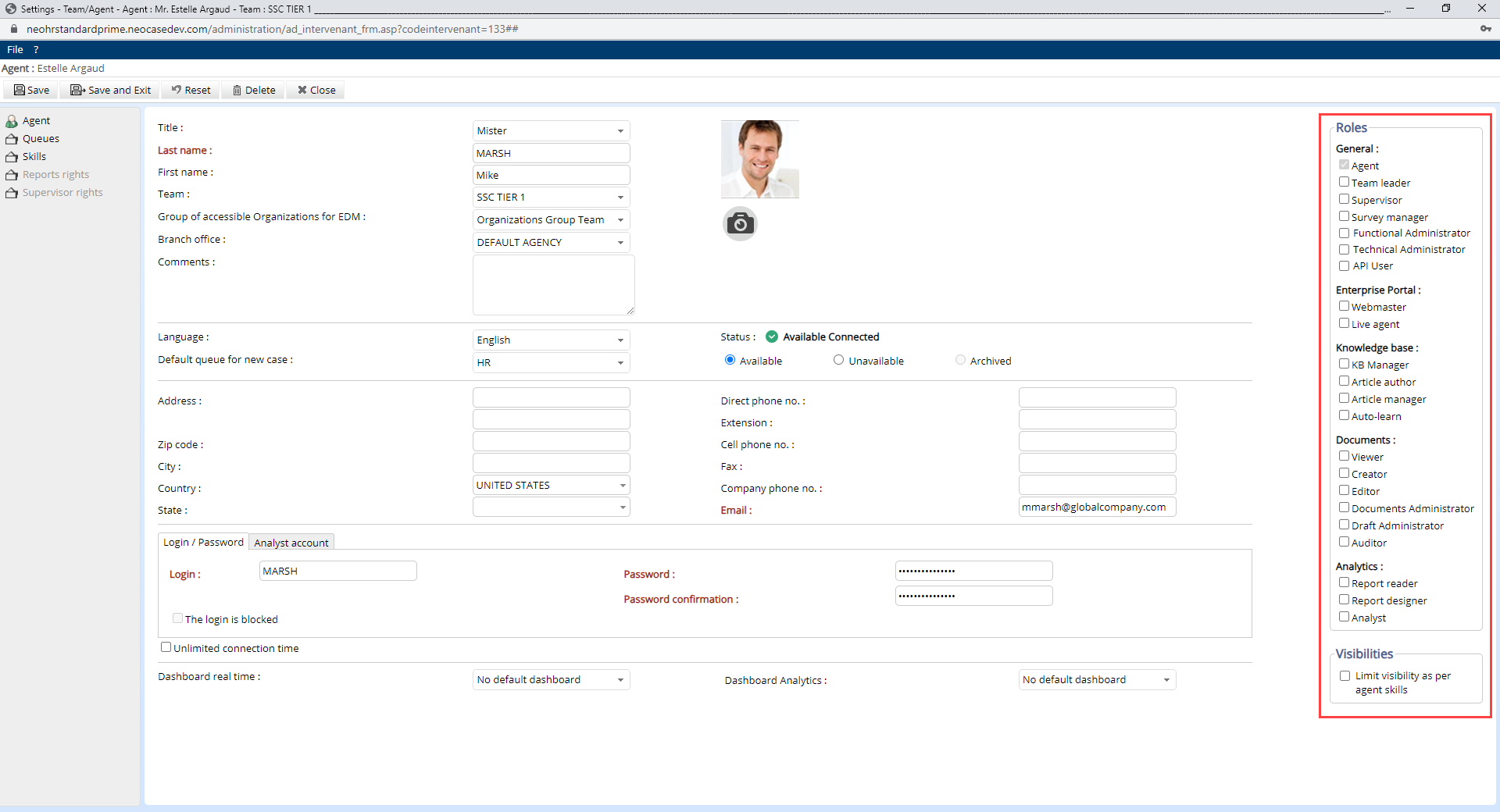Open Reports rights settings
Image resolution: width=1500 pixels, height=812 pixels.
[55, 174]
